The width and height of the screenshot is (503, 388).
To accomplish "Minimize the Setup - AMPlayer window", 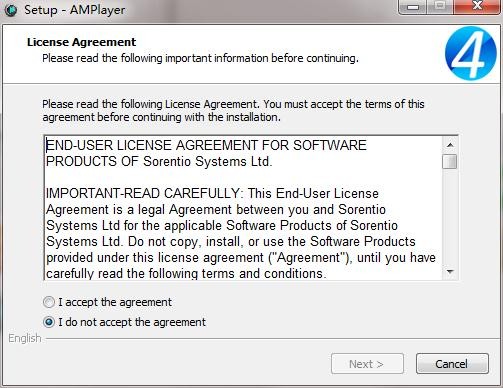I will coord(413,6).
